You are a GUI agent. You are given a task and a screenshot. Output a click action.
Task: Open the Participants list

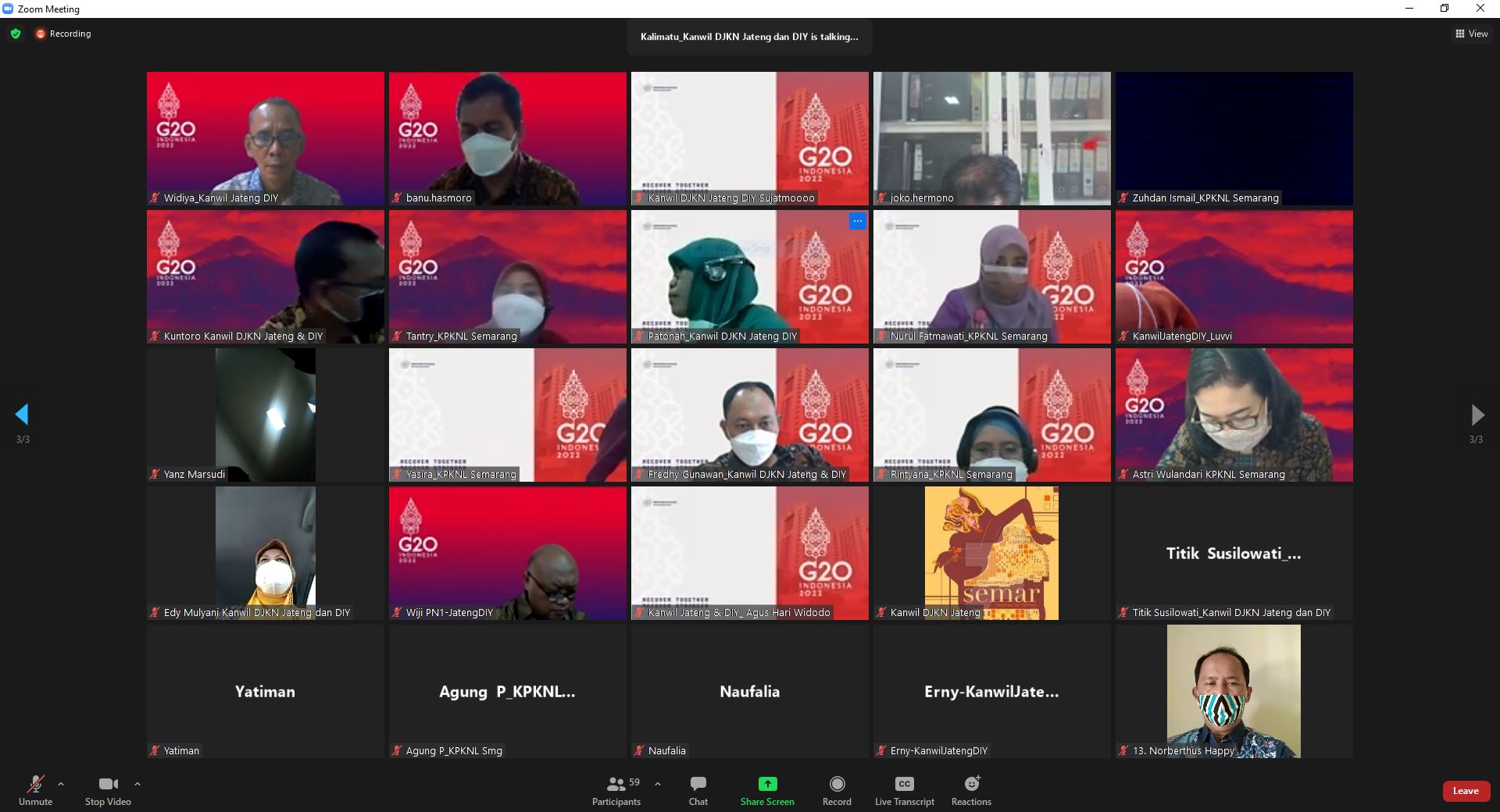click(617, 784)
